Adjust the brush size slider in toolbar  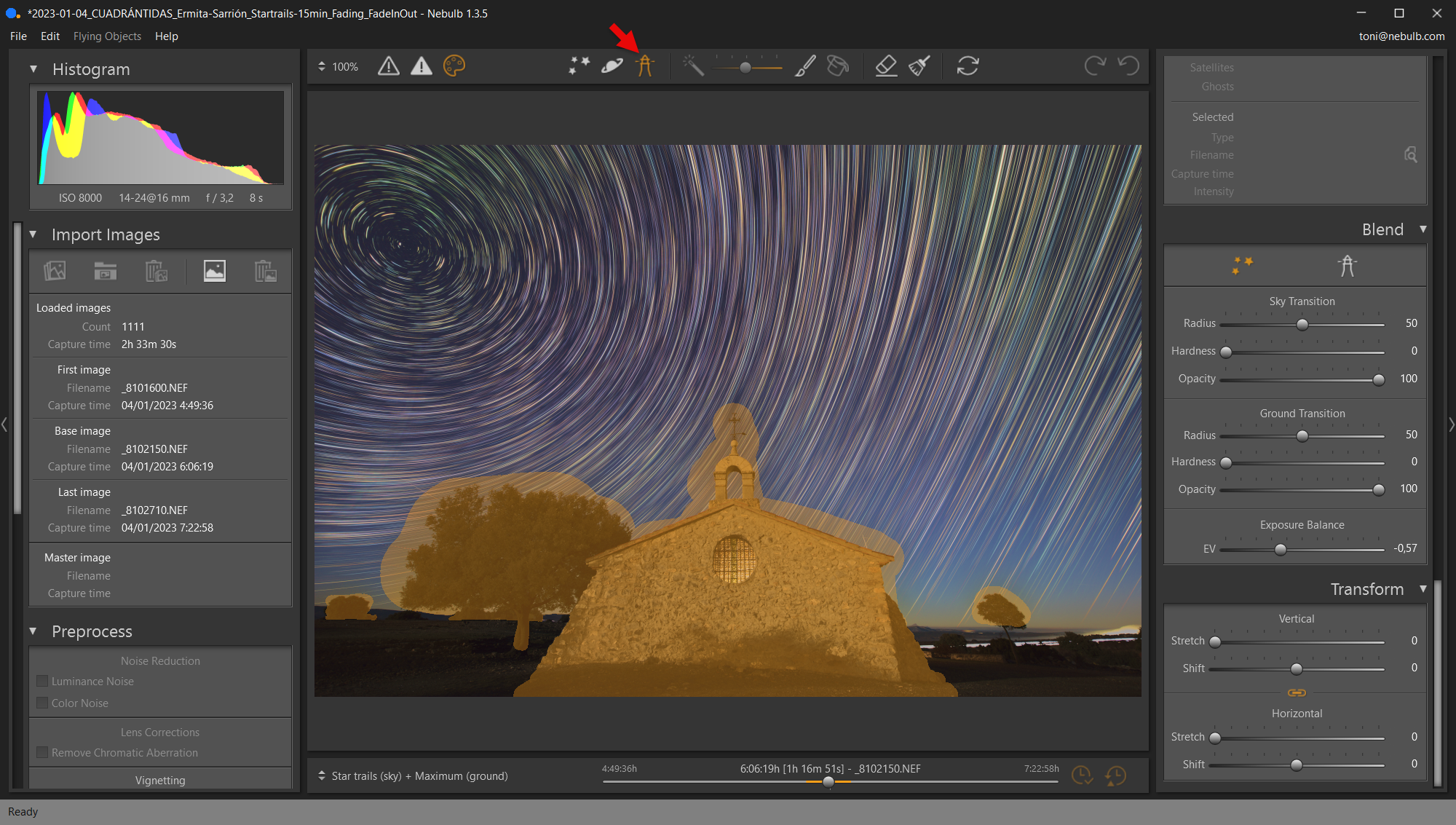click(748, 67)
